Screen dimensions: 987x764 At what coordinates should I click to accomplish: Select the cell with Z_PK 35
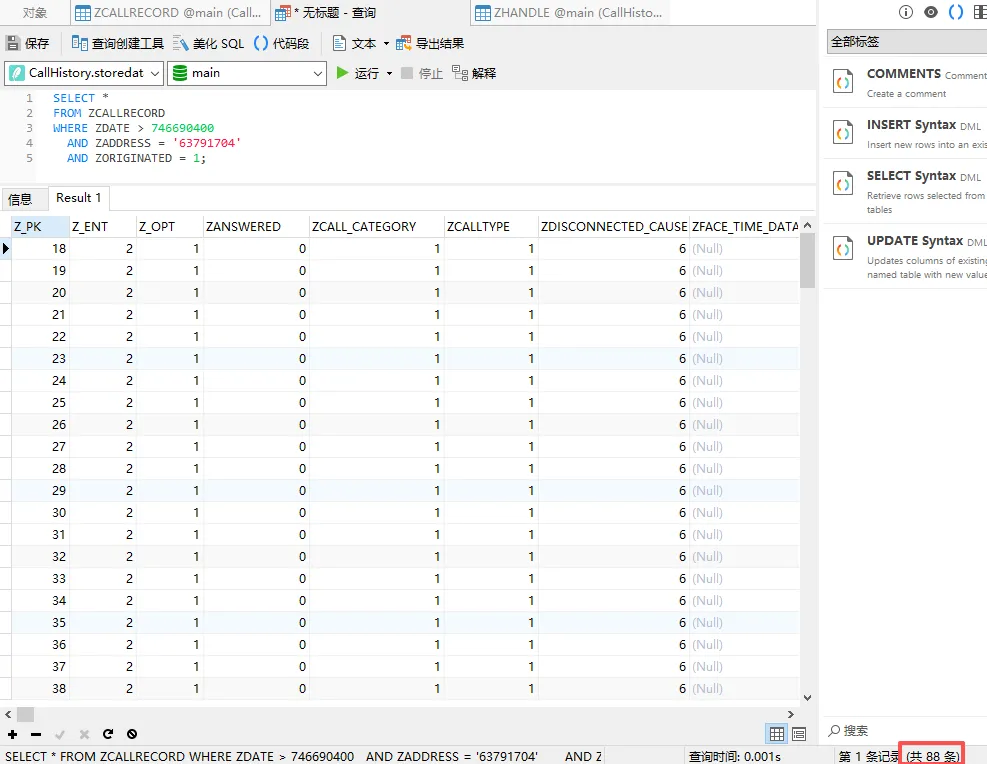point(40,622)
